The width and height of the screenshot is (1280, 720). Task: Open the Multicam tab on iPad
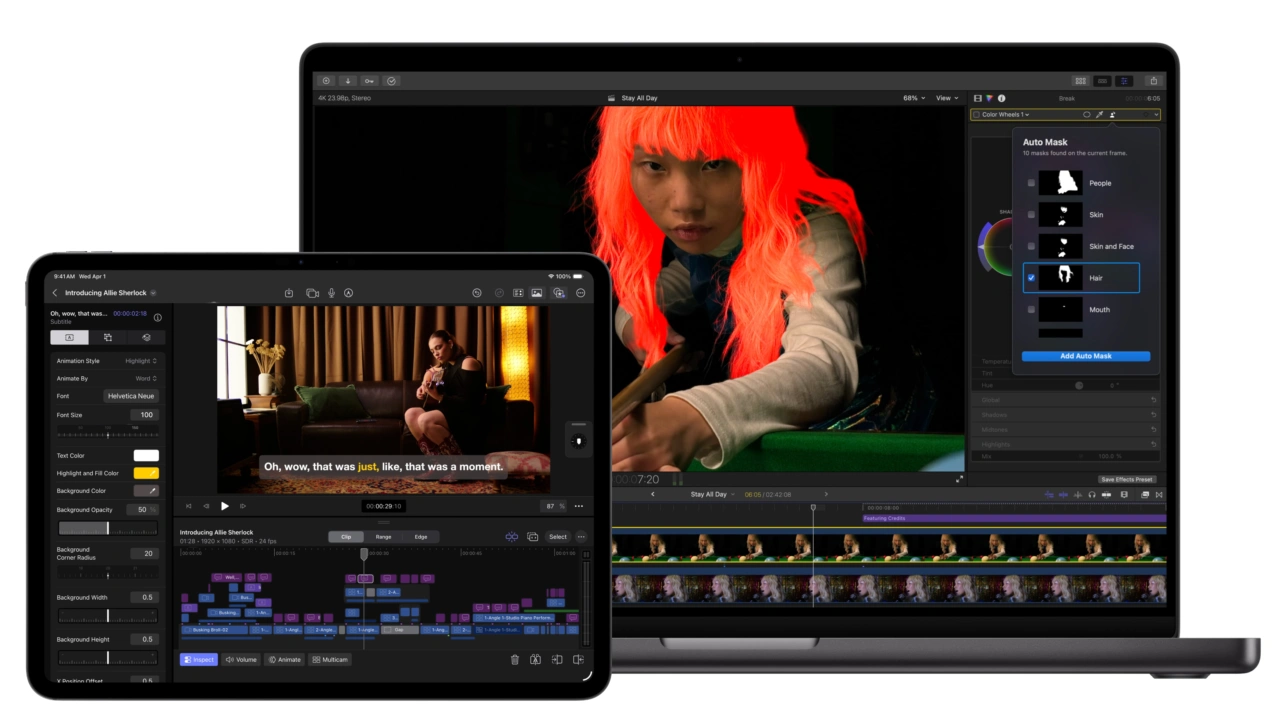(330, 660)
